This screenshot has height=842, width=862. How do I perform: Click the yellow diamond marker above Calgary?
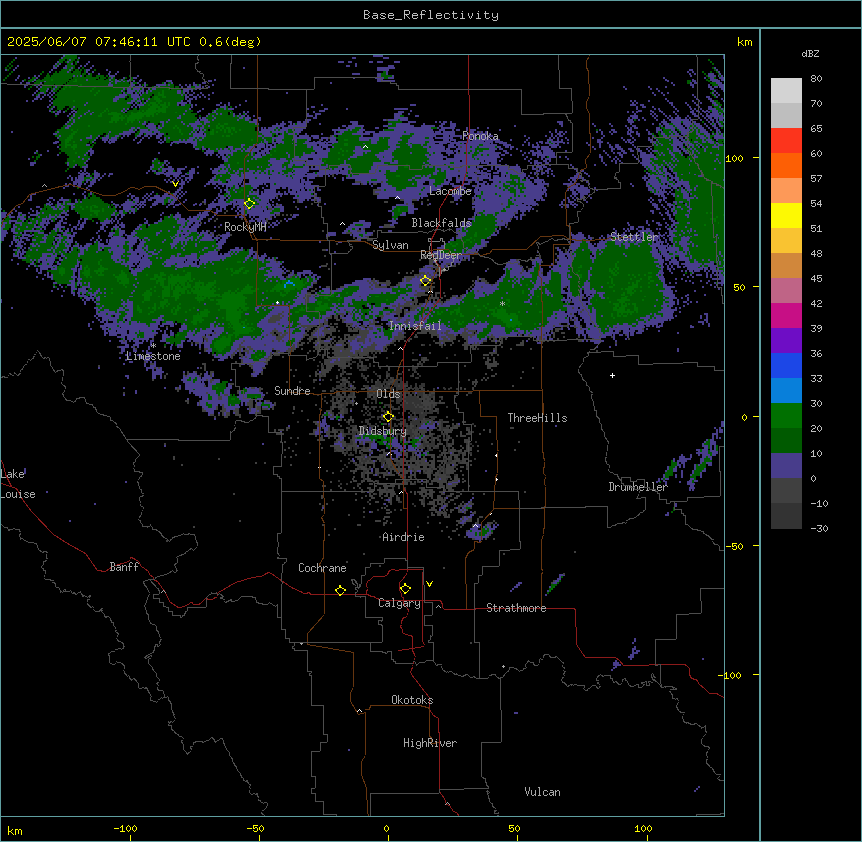(405, 589)
